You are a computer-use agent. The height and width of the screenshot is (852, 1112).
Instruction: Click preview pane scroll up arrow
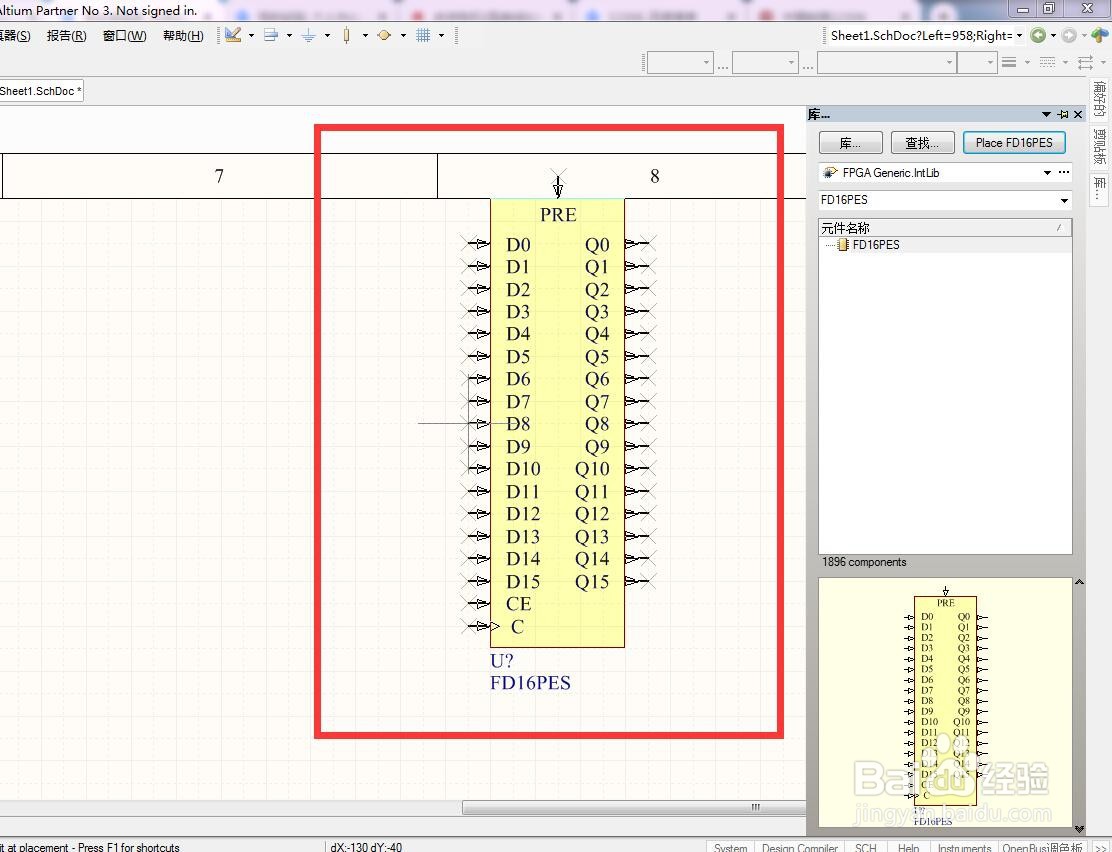tap(1079, 582)
